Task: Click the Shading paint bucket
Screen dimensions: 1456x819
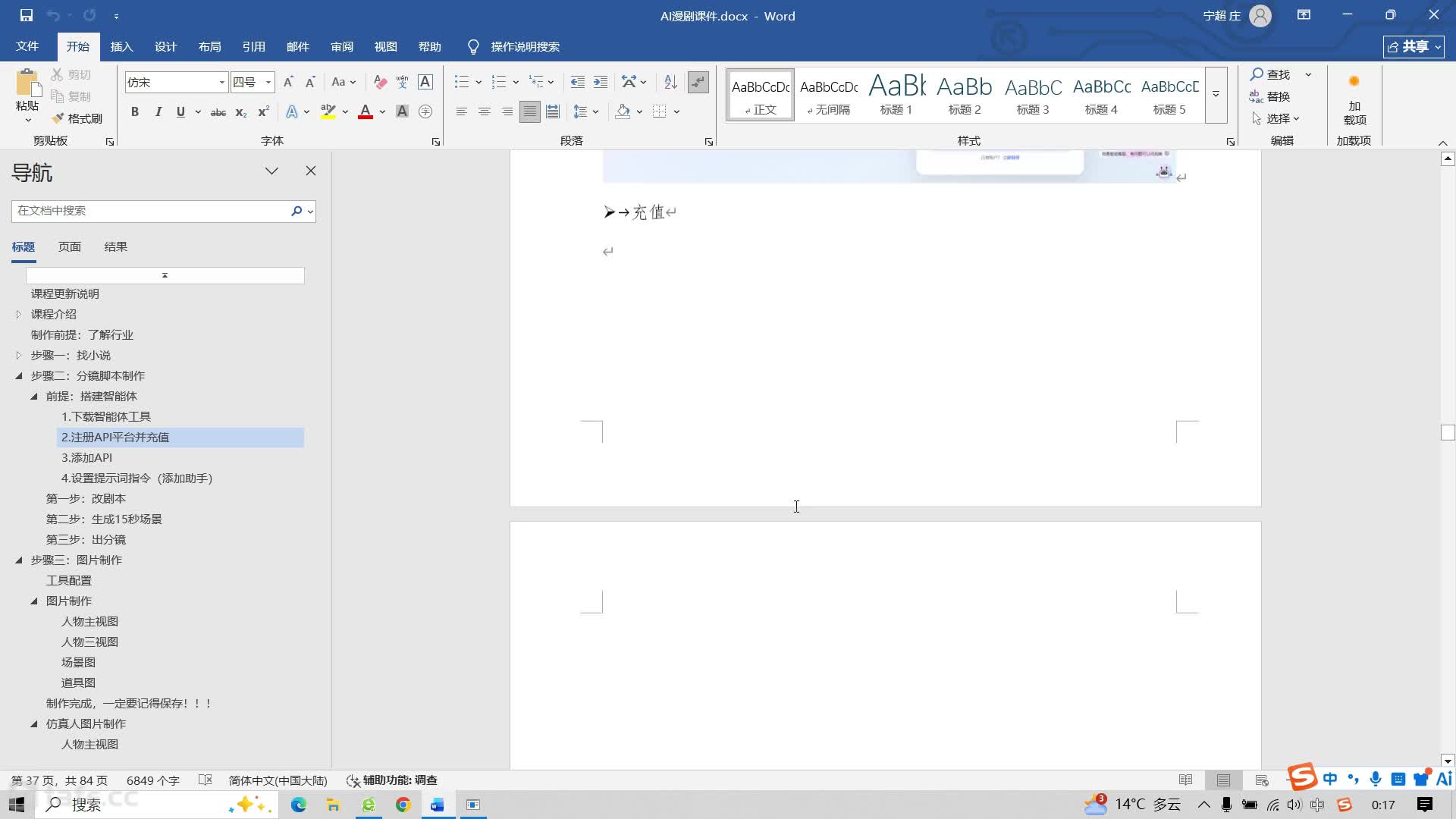Action: click(x=623, y=111)
